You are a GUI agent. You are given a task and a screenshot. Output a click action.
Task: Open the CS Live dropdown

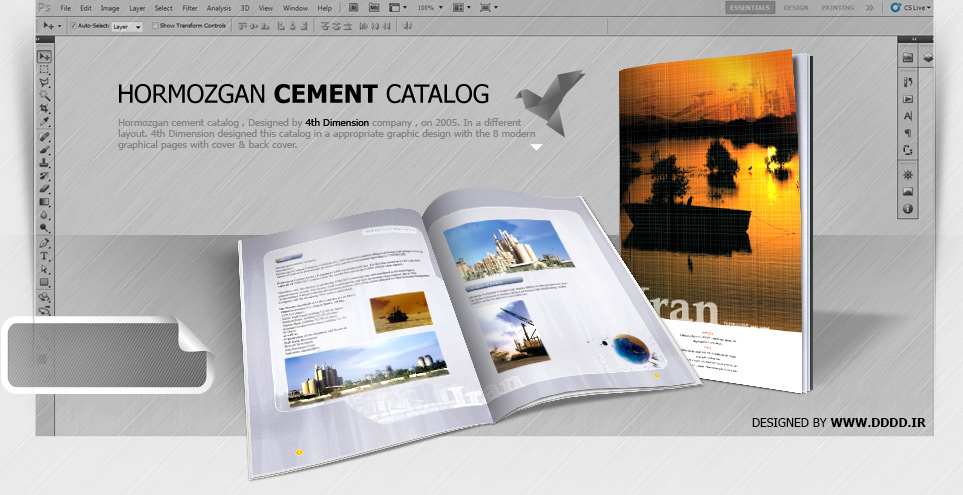[x=911, y=8]
